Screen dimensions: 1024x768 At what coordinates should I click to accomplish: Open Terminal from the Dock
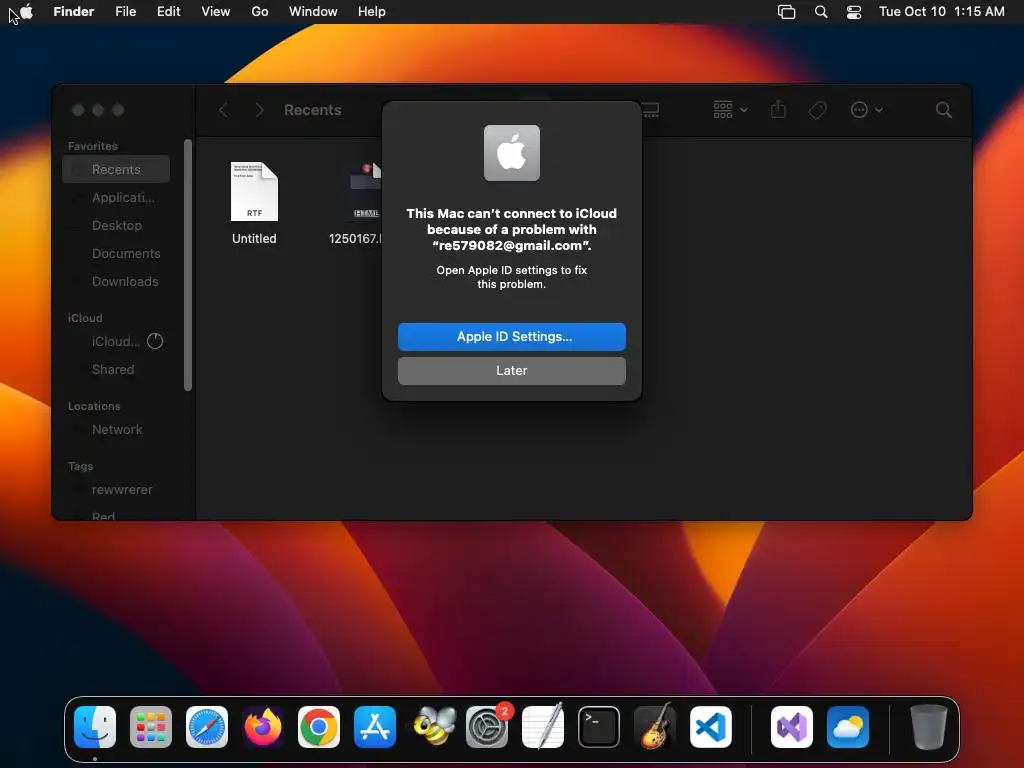click(599, 727)
